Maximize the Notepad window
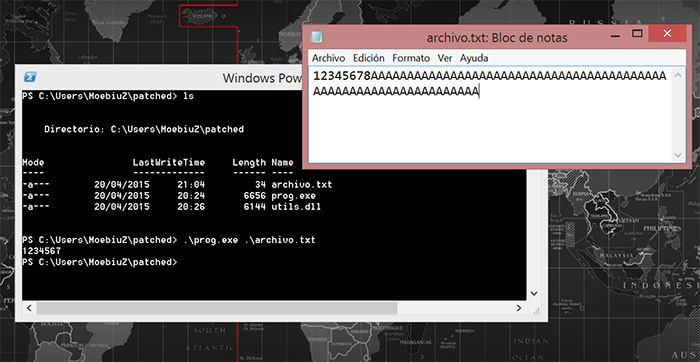 pyautogui.click(x=638, y=33)
